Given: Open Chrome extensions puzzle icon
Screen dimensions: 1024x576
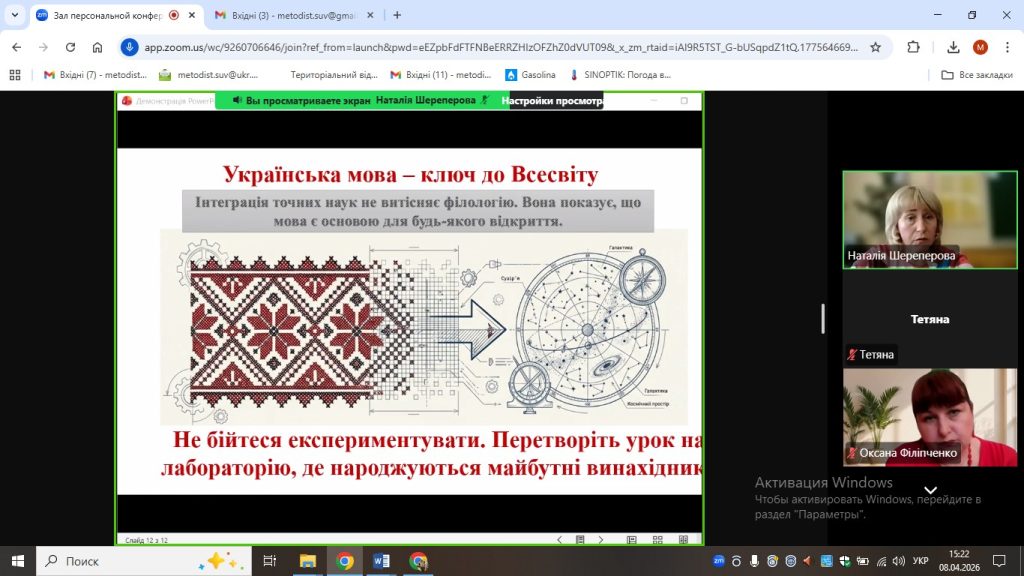Looking at the screenshot, I should pyautogui.click(x=913, y=47).
